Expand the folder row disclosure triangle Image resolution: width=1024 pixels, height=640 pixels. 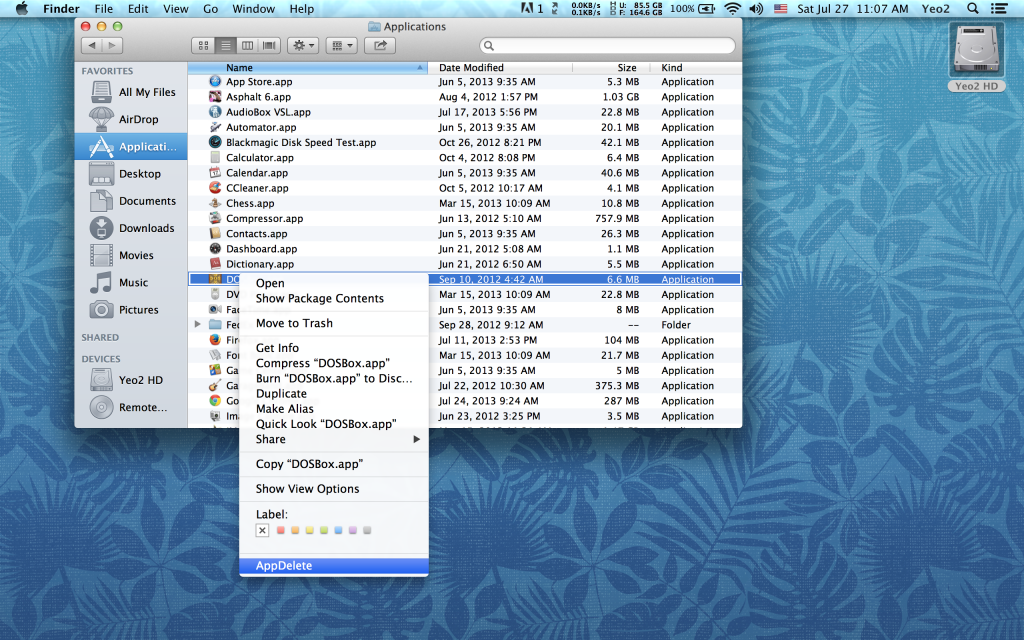(x=197, y=325)
